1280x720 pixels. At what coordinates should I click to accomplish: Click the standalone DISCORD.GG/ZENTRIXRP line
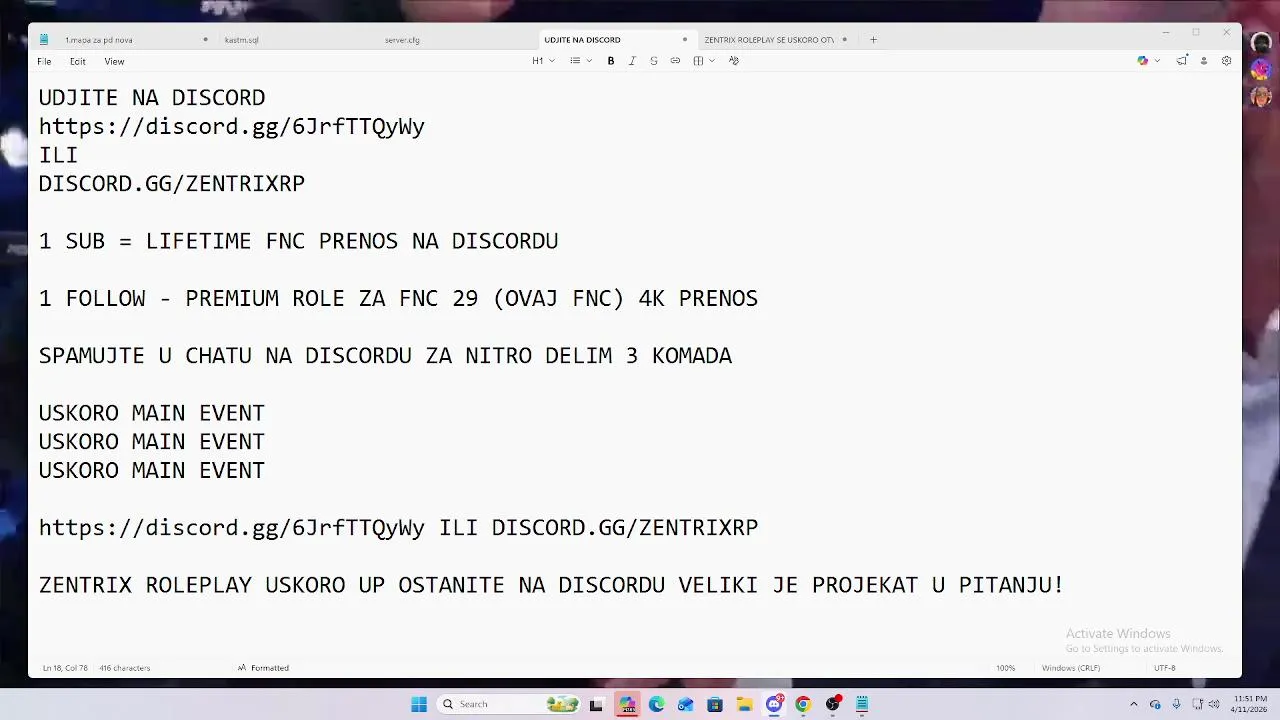tap(172, 184)
